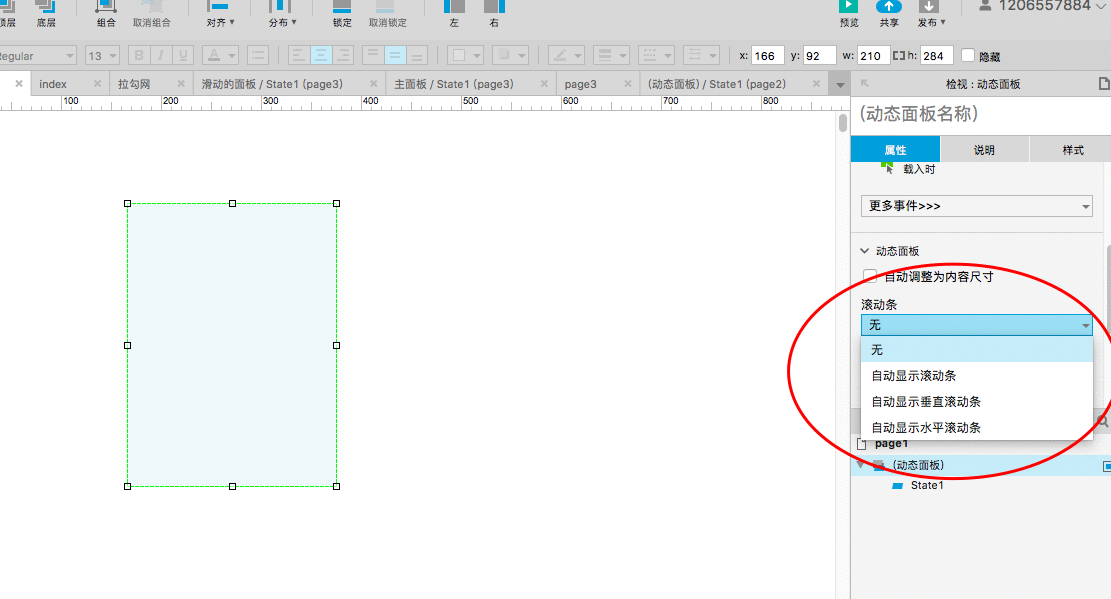Screen dimensions: 1111x599
Task: Insert a bulleted list
Action: [x=258, y=55]
